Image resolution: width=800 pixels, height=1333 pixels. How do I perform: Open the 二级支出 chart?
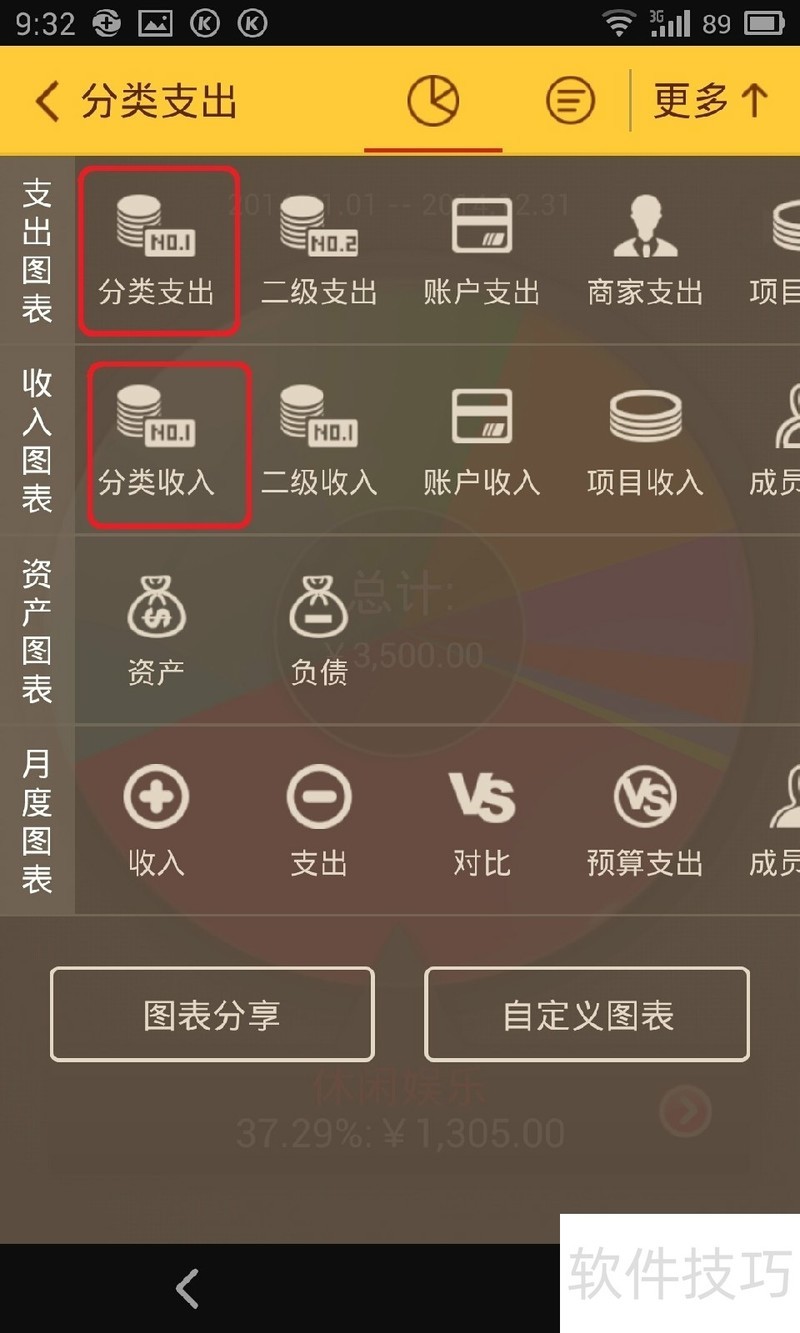tap(319, 250)
